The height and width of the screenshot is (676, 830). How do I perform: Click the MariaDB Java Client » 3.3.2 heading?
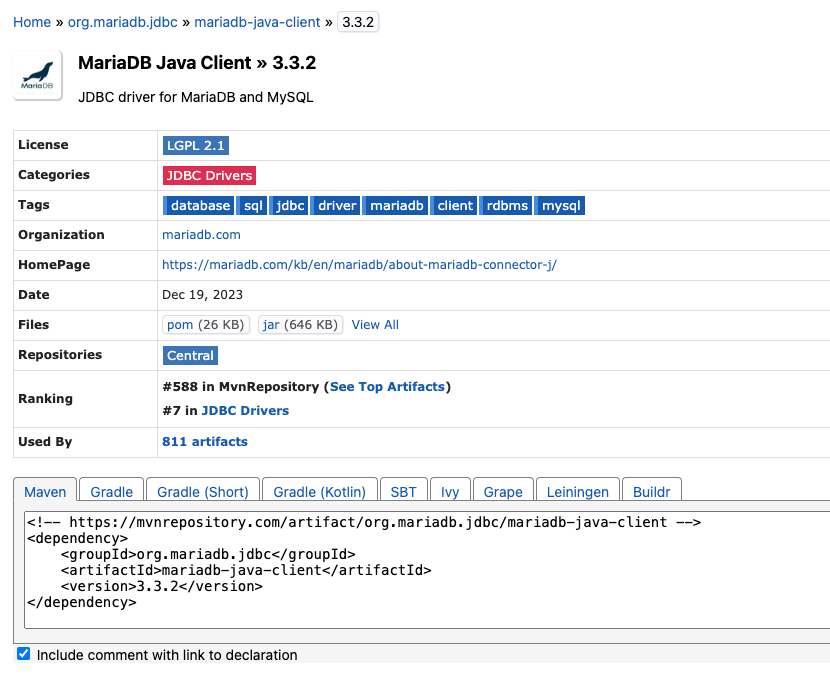click(x=197, y=63)
